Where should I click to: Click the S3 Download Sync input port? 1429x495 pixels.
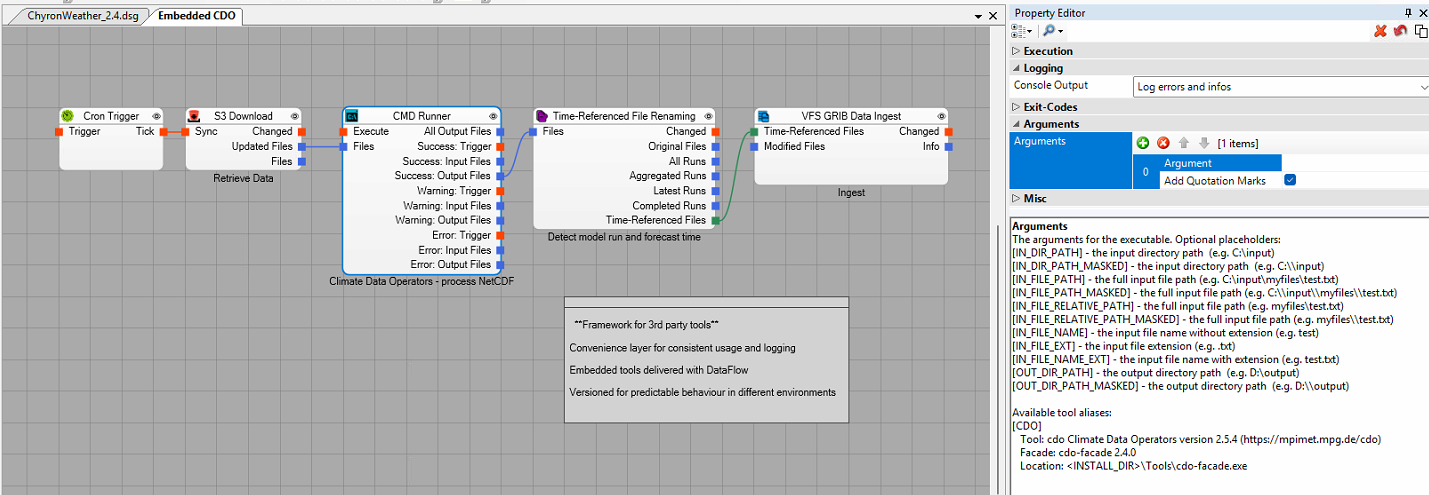click(185, 131)
